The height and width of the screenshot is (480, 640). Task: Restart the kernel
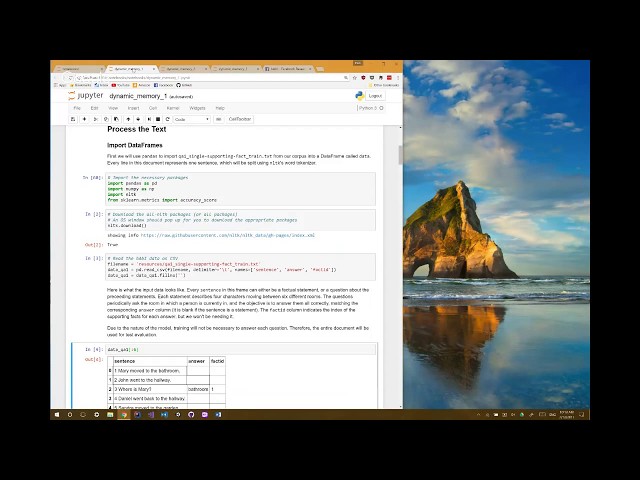click(167, 119)
